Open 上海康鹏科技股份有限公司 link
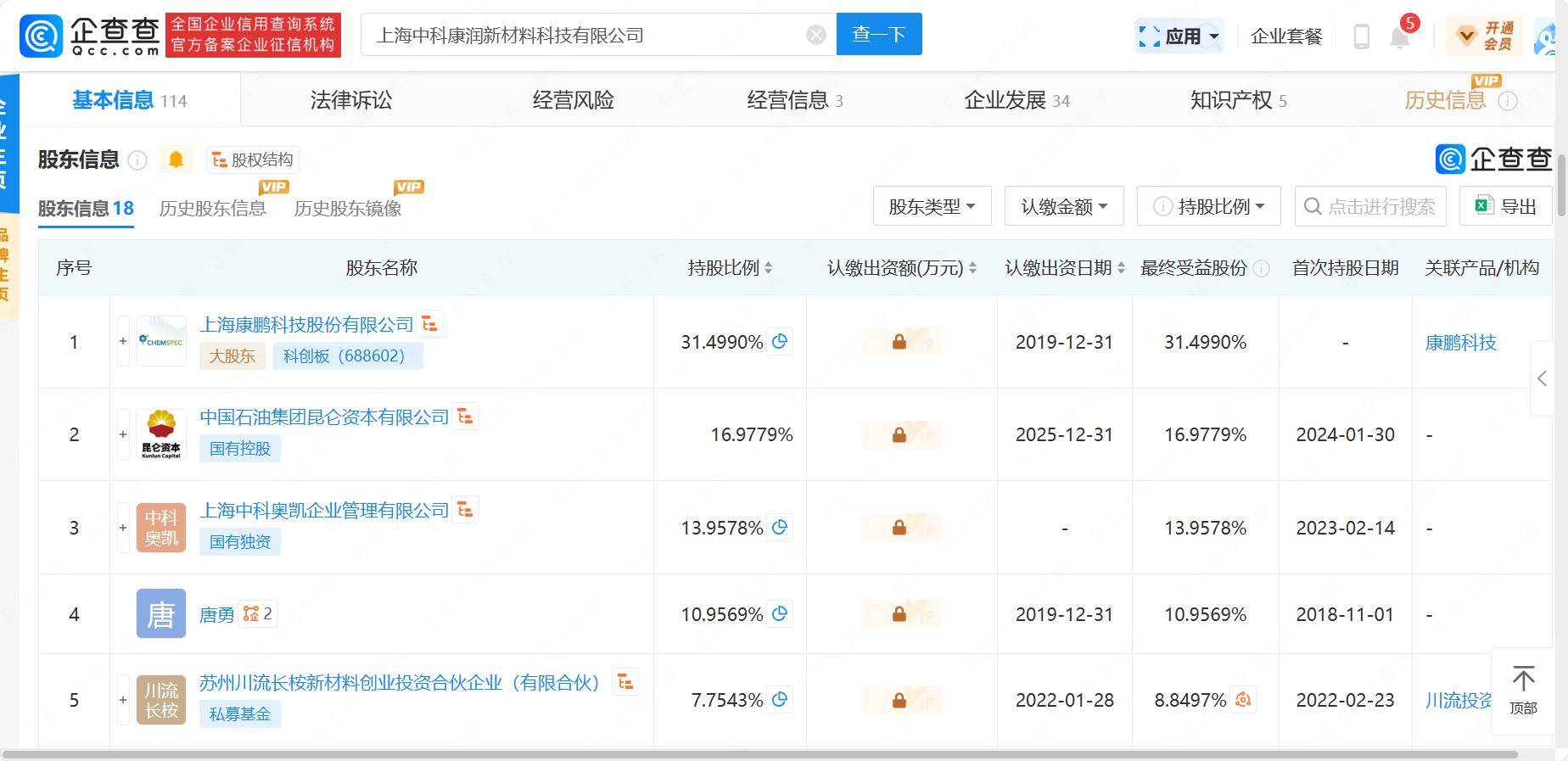The height and width of the screenshot is (761, 1568). (306, 324)
